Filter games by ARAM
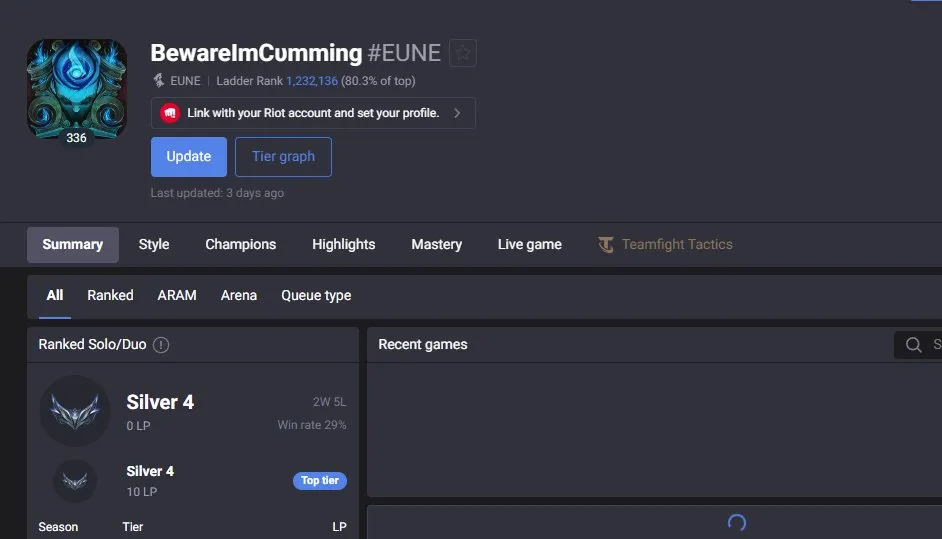 coord(177,296)
